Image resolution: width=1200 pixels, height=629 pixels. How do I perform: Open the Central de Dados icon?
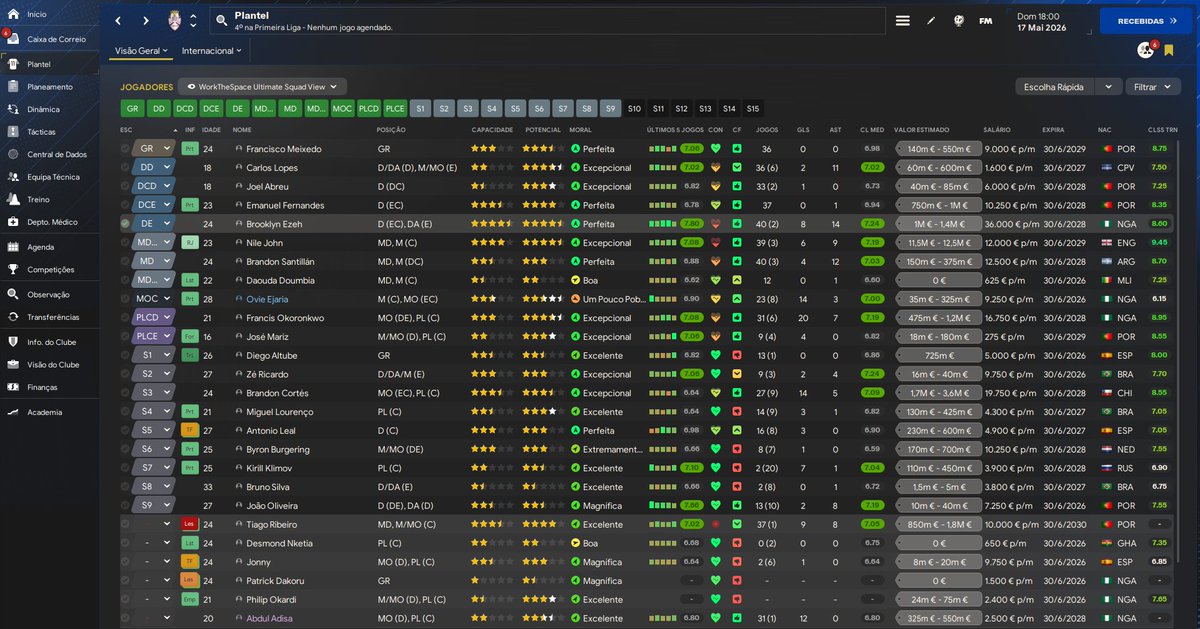[12, 154]
